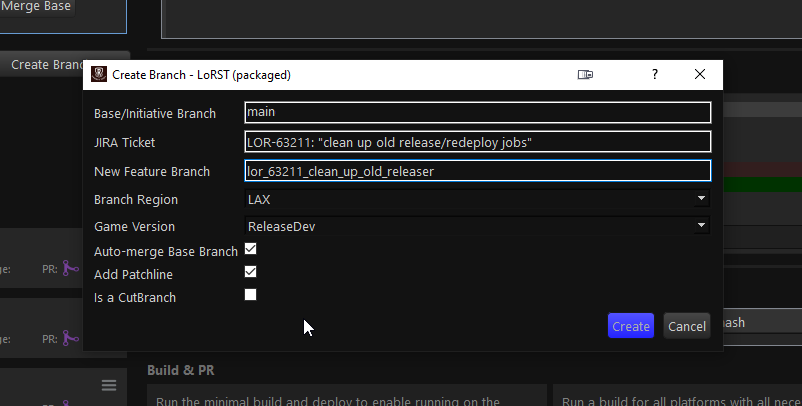802x406 pixels.
Task: Open the Game Version dropdown arrow
Action: tap(702, 226)
